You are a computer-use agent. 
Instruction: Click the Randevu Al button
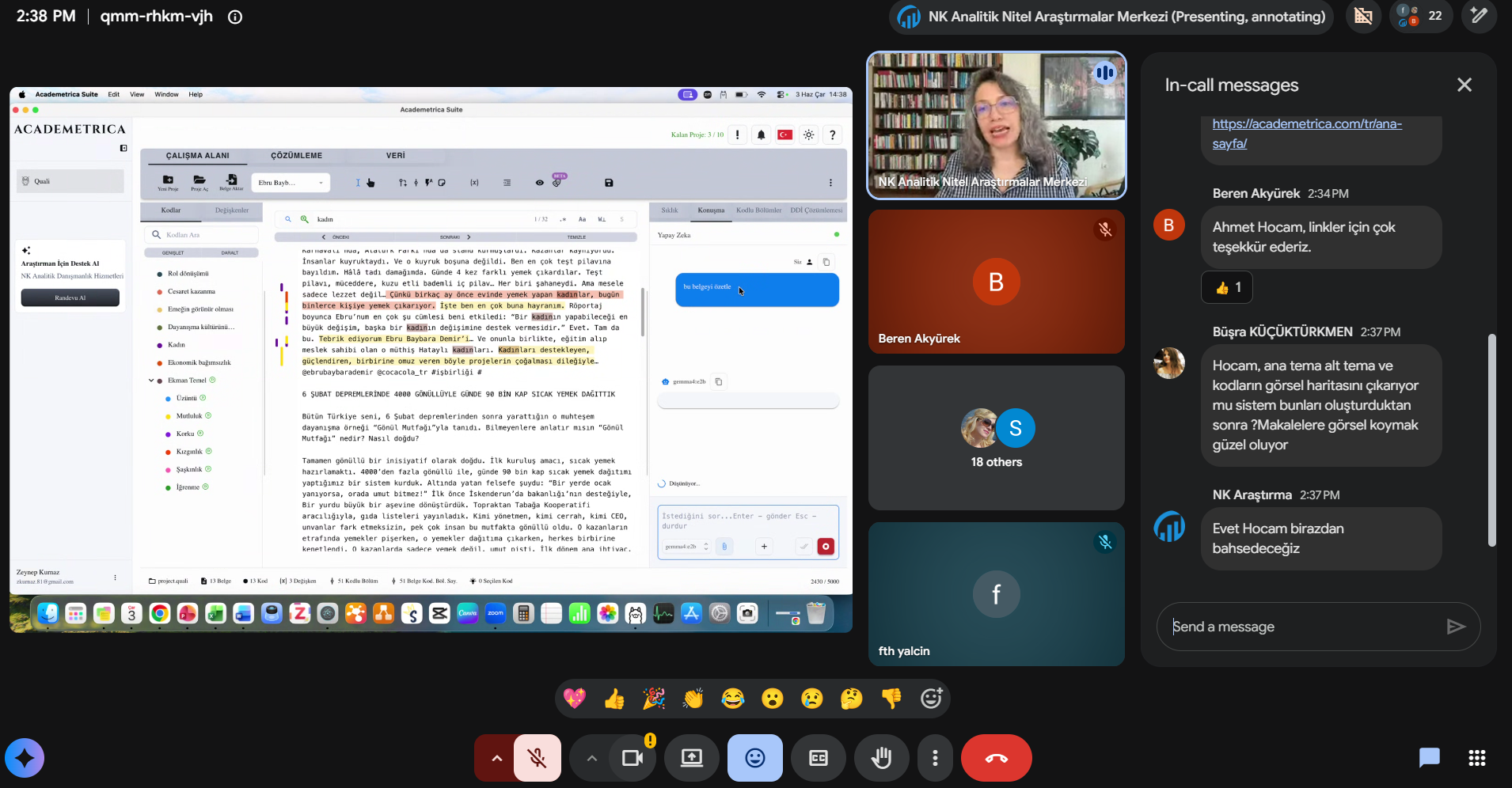coord(70,297)
